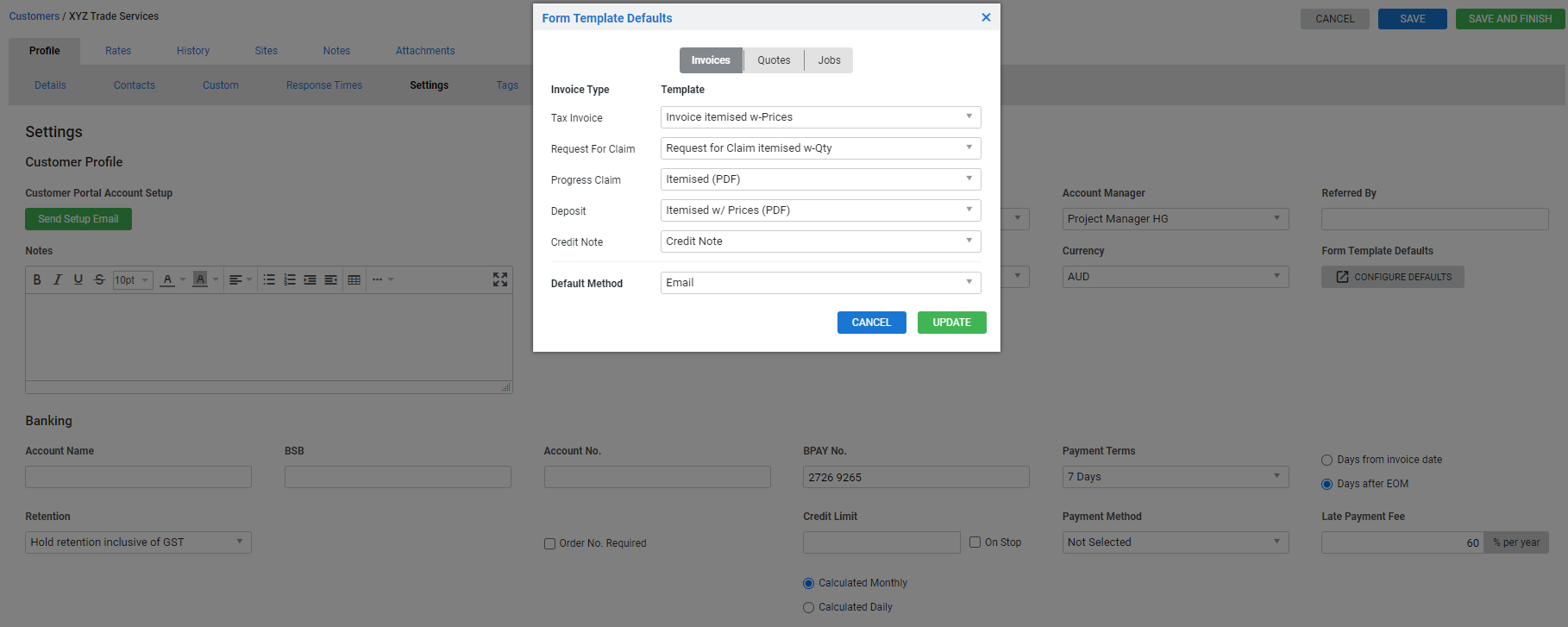Click Send Setup Email button
Viewport: 1568px width, 627px height.
78,219
